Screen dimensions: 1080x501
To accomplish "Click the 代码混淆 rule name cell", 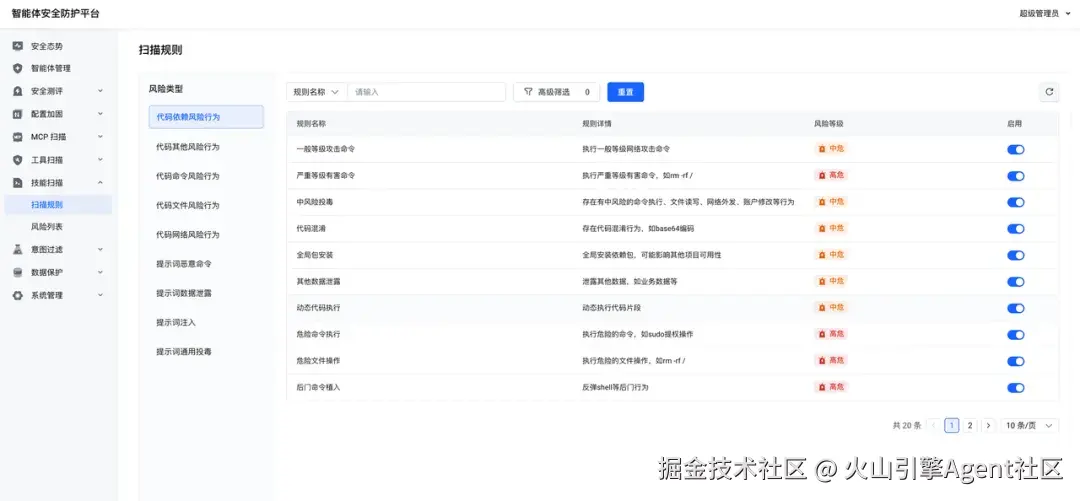I will pos(311,229).
